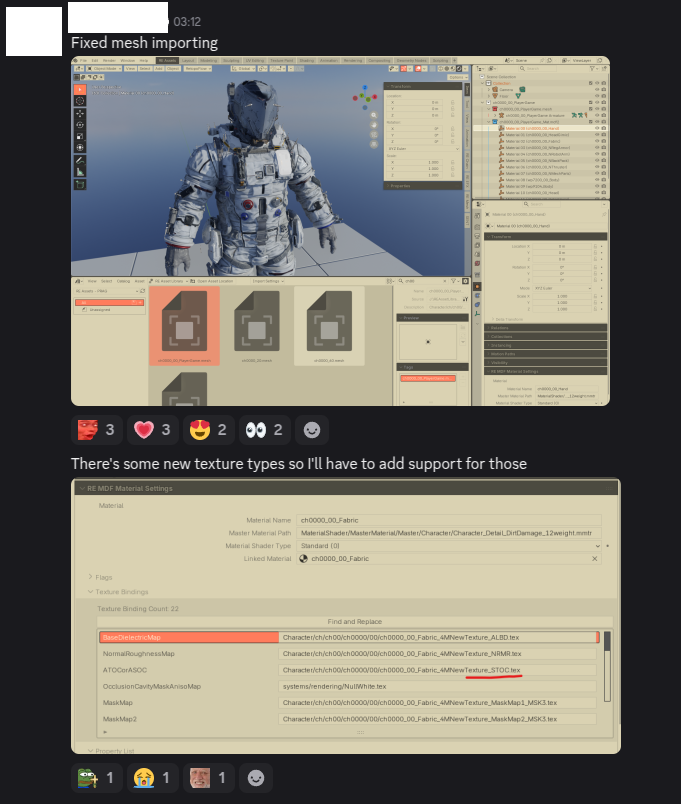Collapse the Texture Bindings section
Image resolution: width=681 pixels, height=804 pixels.
118,591
